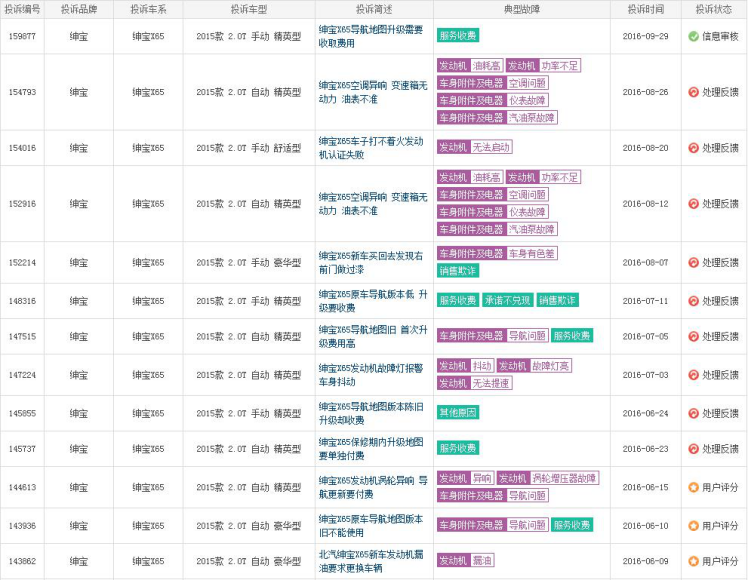Open complaint 北汽绅宝X65新车发动机漏油要求更换车辆
The height and width of the screenshot is (580, 748).
(371, 561)
